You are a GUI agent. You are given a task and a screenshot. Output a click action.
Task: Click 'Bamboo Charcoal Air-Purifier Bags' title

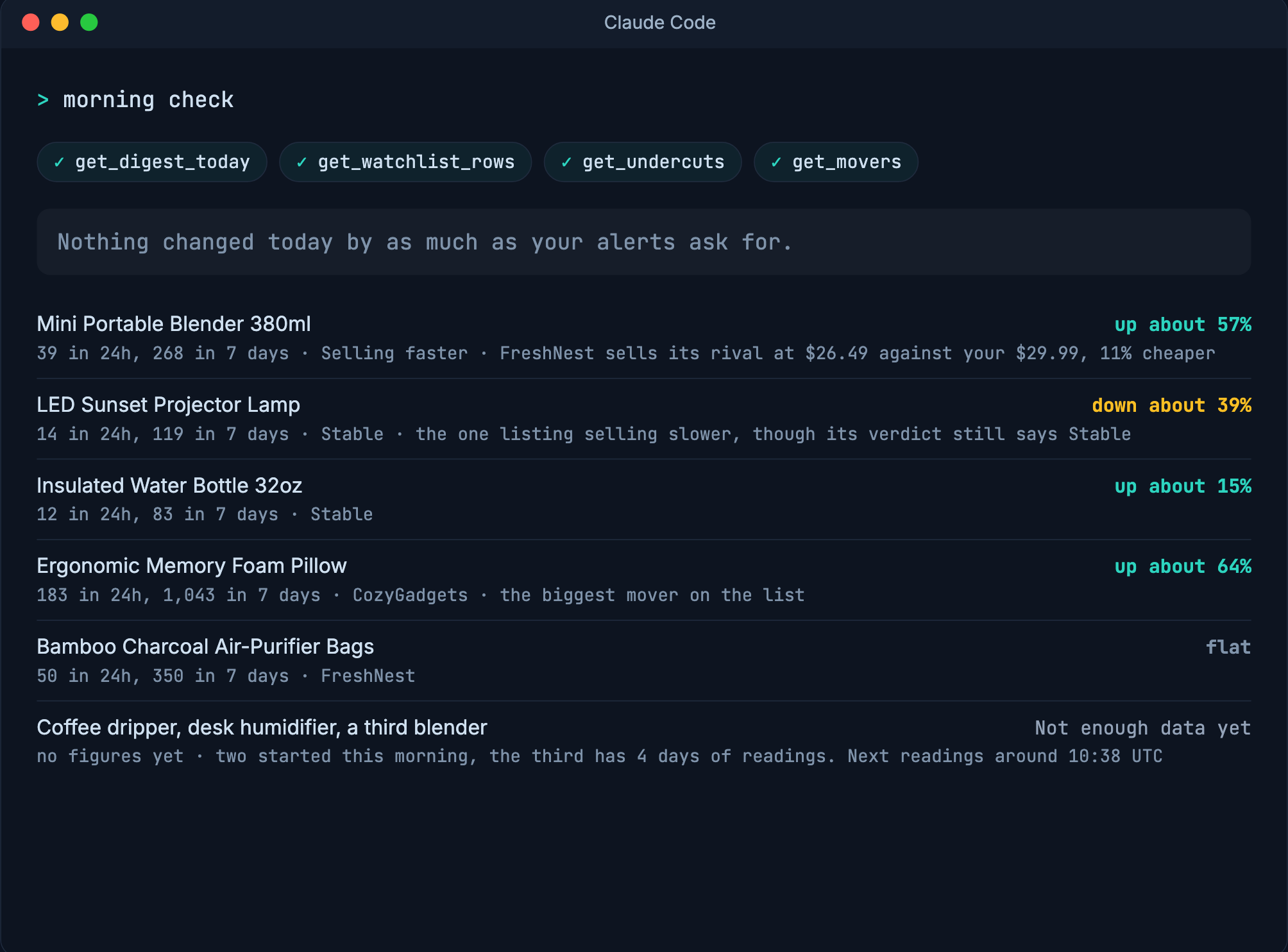click(205, 647)
